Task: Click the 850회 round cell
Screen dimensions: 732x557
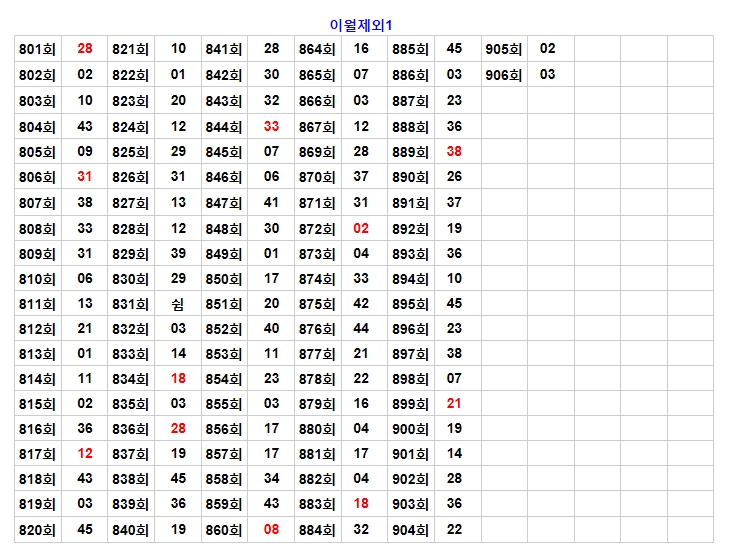Action: [224, 279]
